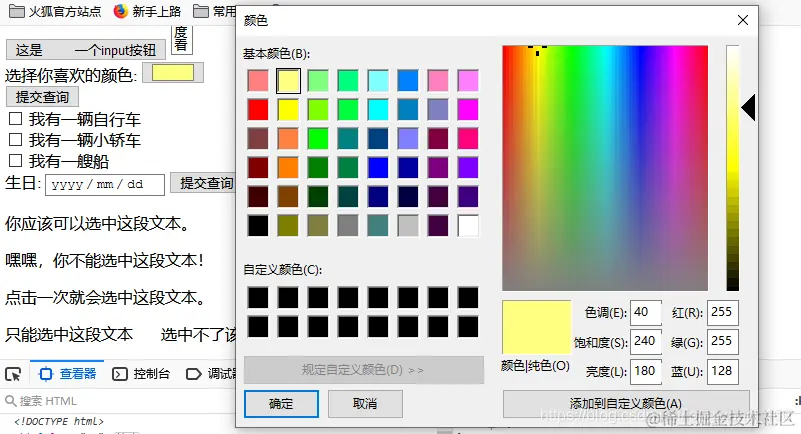Select the pure red basic color swatch
The image size is (801, 434).
click(x=258, y=110)
